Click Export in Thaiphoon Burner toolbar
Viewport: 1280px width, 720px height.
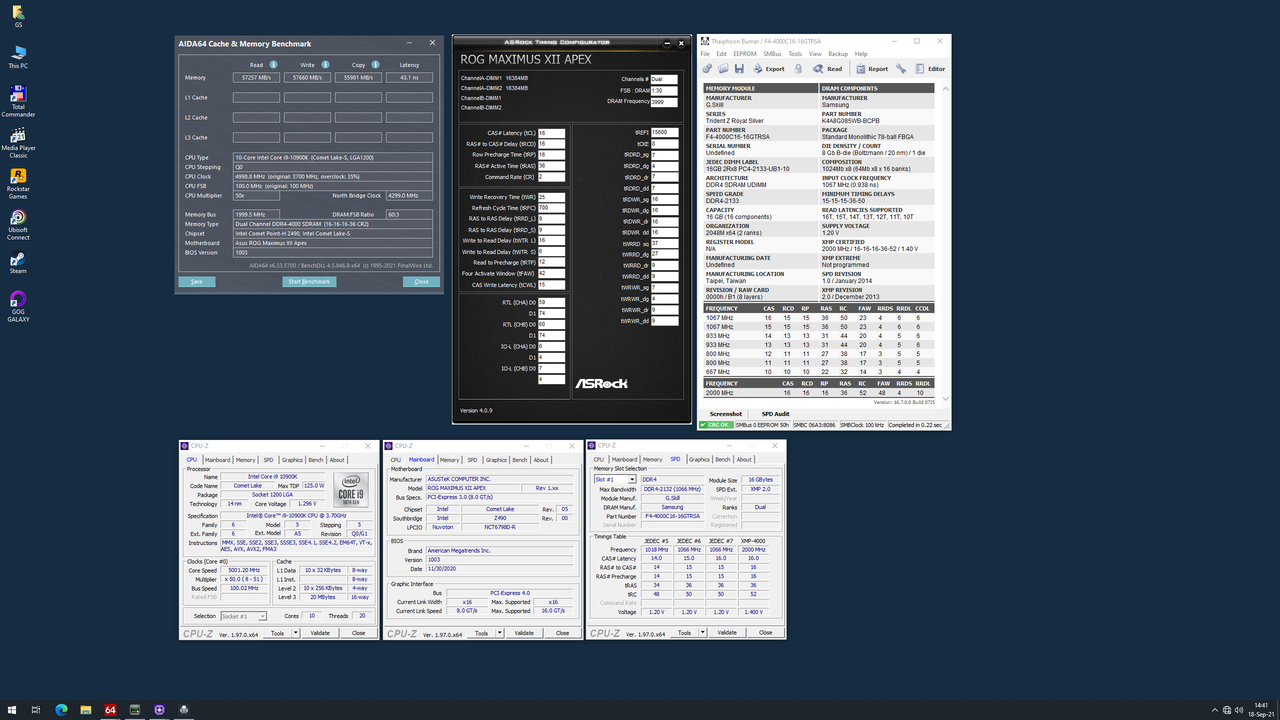click(768, 69)
